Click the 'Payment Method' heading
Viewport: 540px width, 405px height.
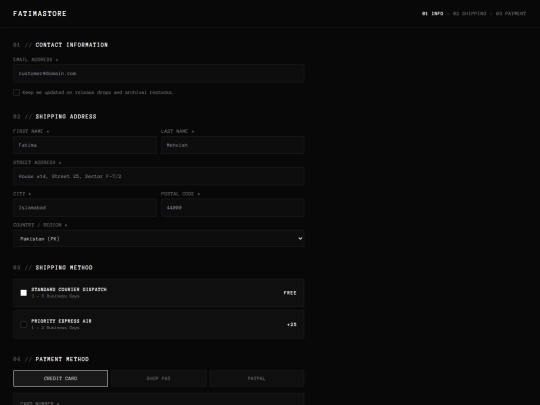point(62,359)
